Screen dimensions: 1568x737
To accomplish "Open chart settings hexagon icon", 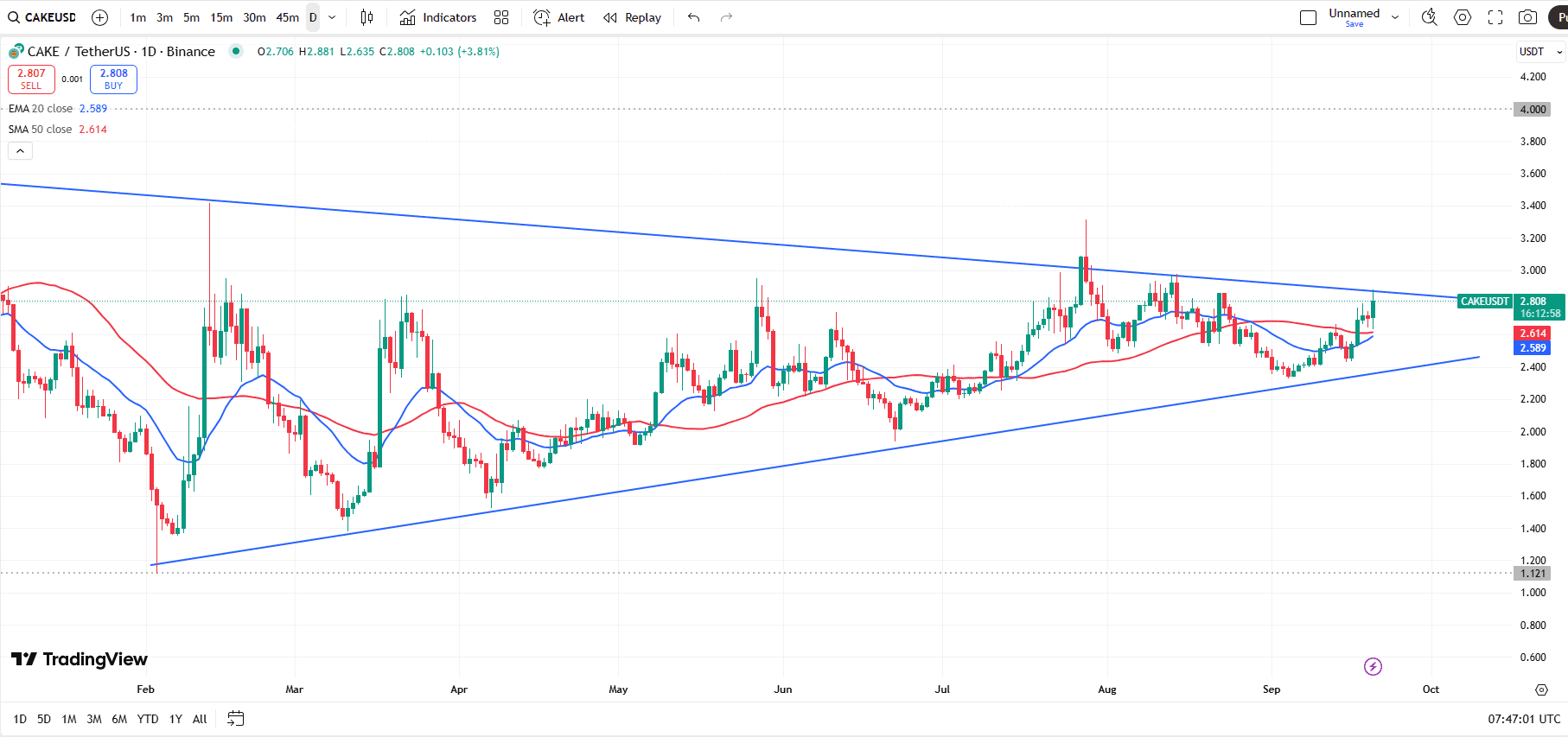I will click(1463, 17).
